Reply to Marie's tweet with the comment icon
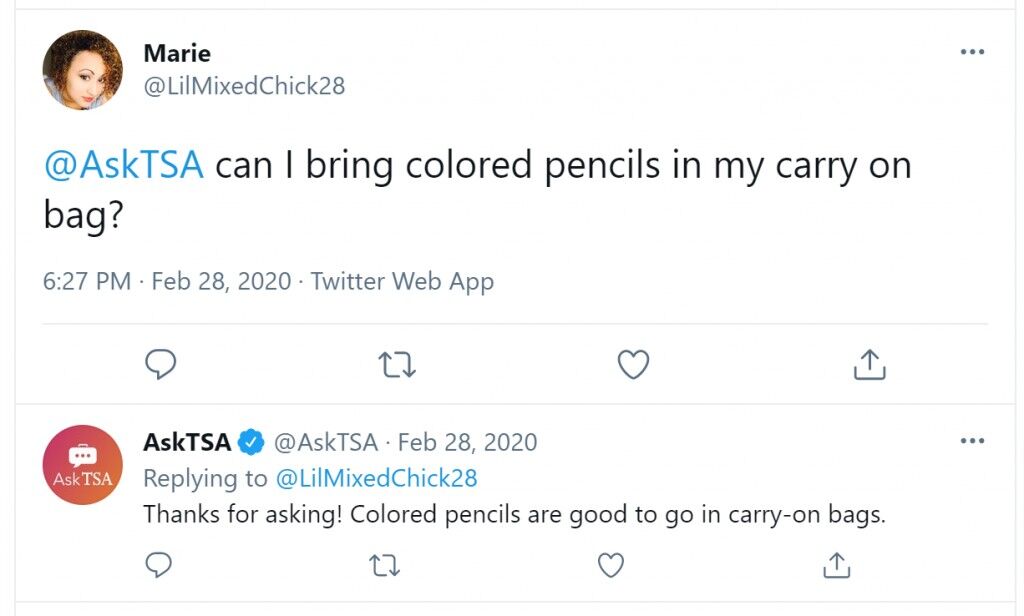Screen dimensions: 1024x616 [x=160, y=365]
